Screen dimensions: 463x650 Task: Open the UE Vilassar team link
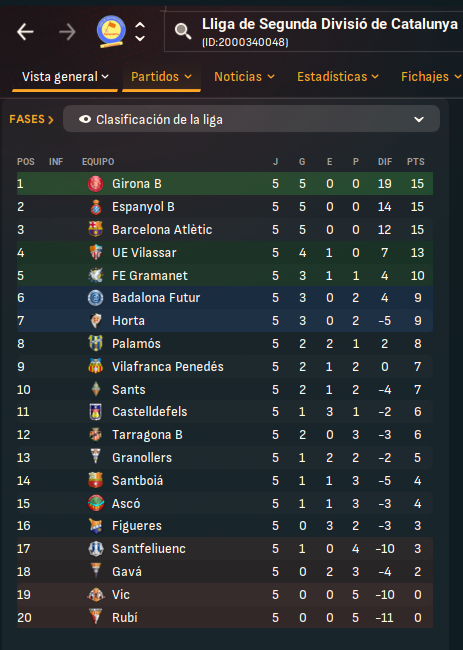144,252
